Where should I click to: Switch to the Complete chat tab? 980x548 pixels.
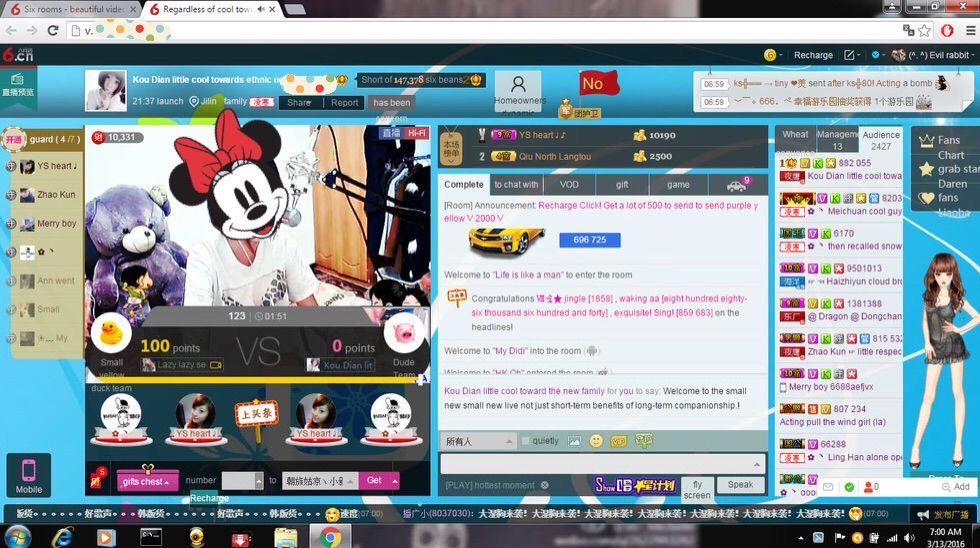464,184
